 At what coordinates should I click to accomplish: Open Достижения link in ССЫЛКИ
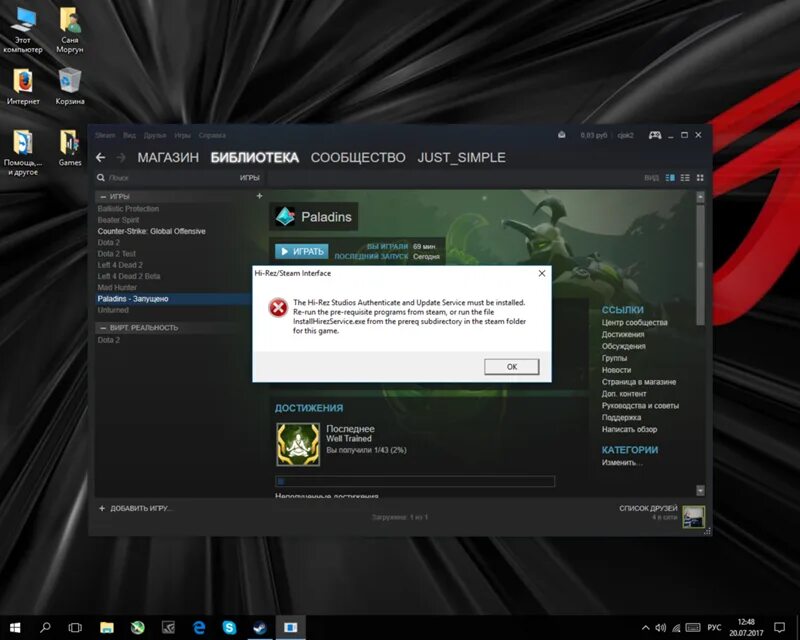622,334
